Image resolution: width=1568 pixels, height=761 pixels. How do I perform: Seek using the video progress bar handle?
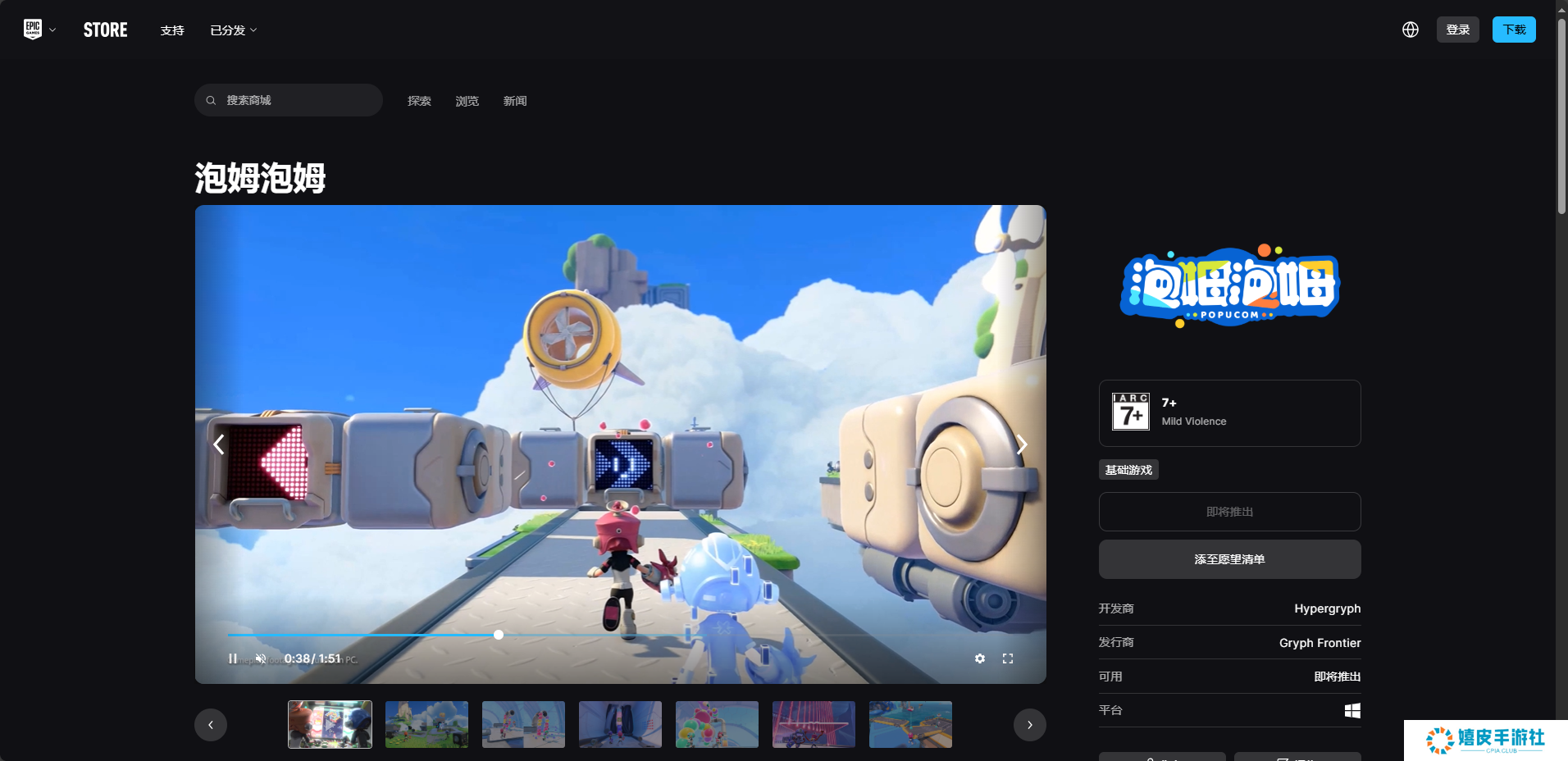[x=499, y=635]
